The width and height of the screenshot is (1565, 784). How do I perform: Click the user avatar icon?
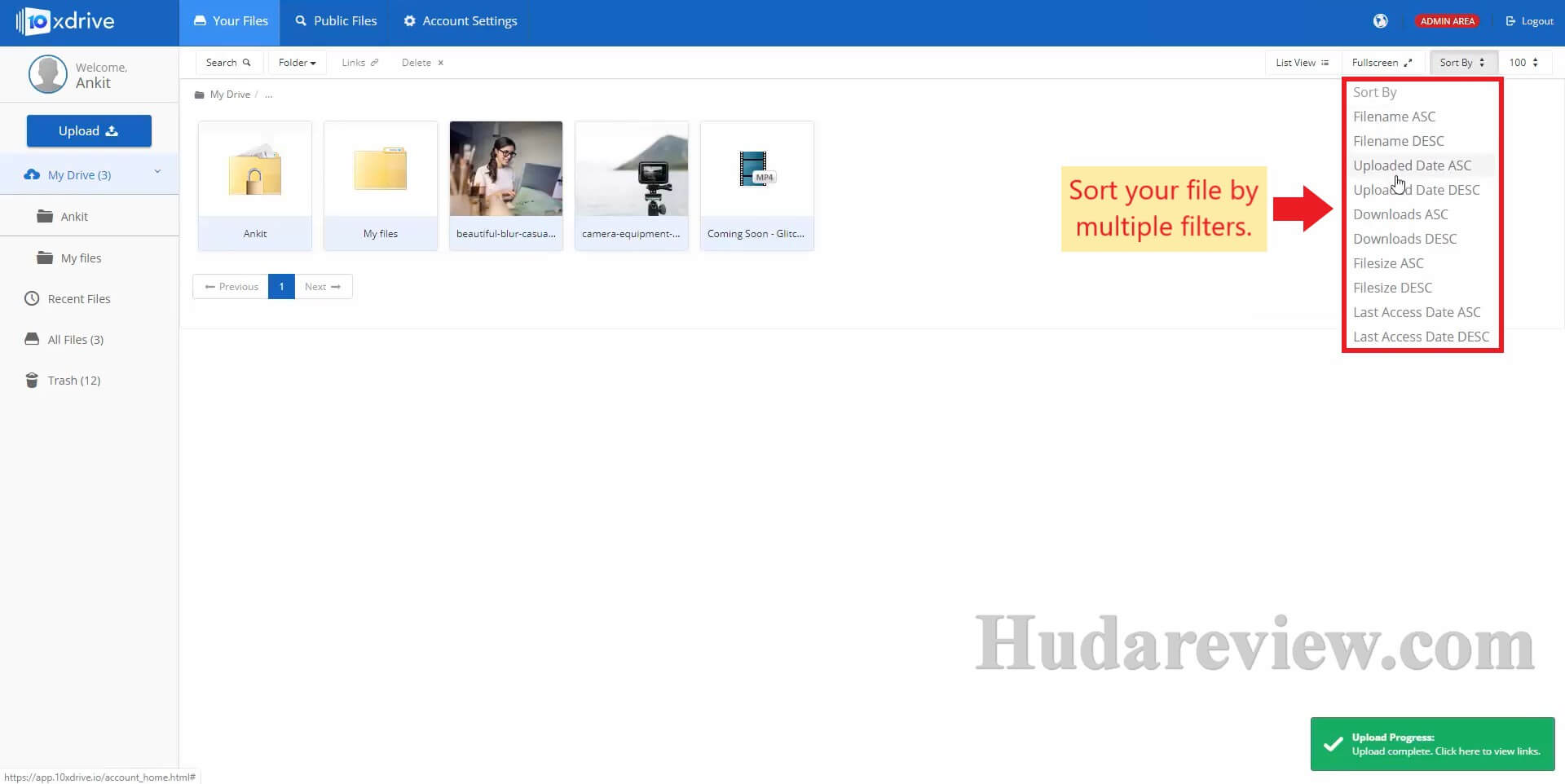(x=48, y=74)
